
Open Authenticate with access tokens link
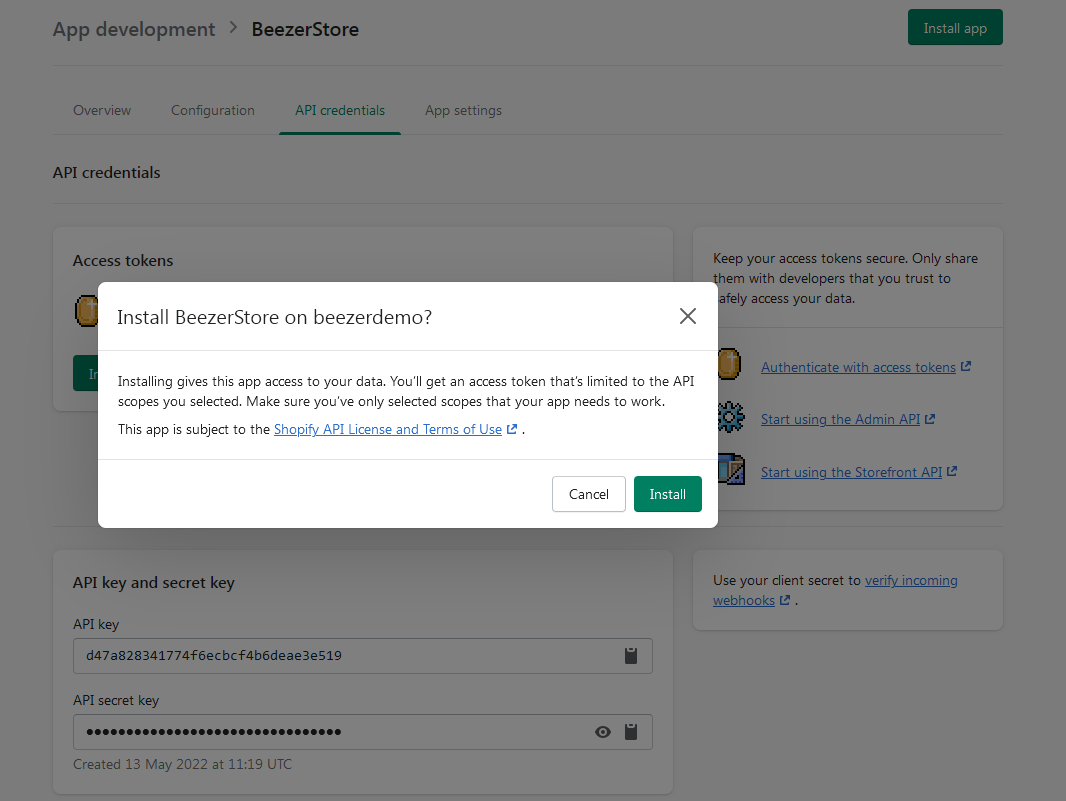[858, 367]
